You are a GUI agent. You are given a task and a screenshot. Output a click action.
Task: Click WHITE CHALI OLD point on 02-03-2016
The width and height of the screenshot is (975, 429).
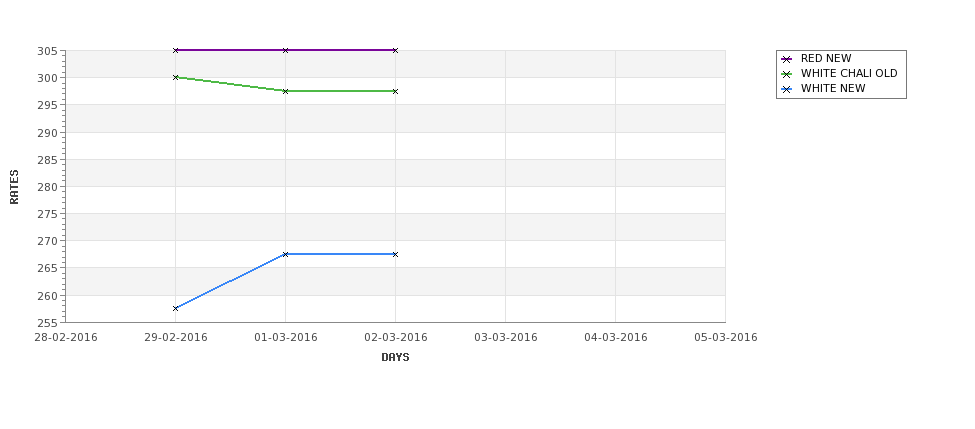click(x=395, y=91)
